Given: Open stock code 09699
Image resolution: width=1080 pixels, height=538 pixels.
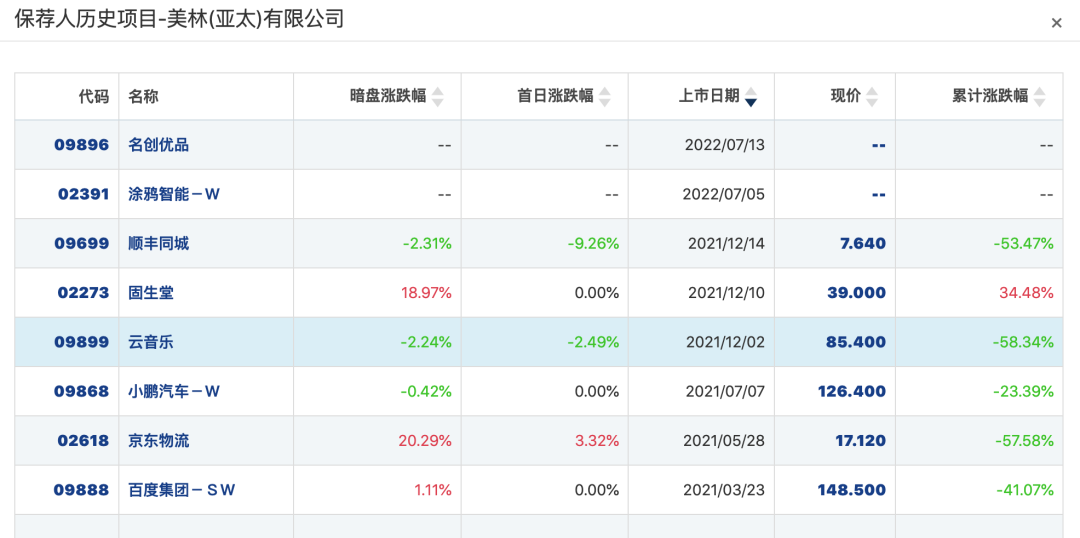Looking at the screenshot, I should [82, 243].
